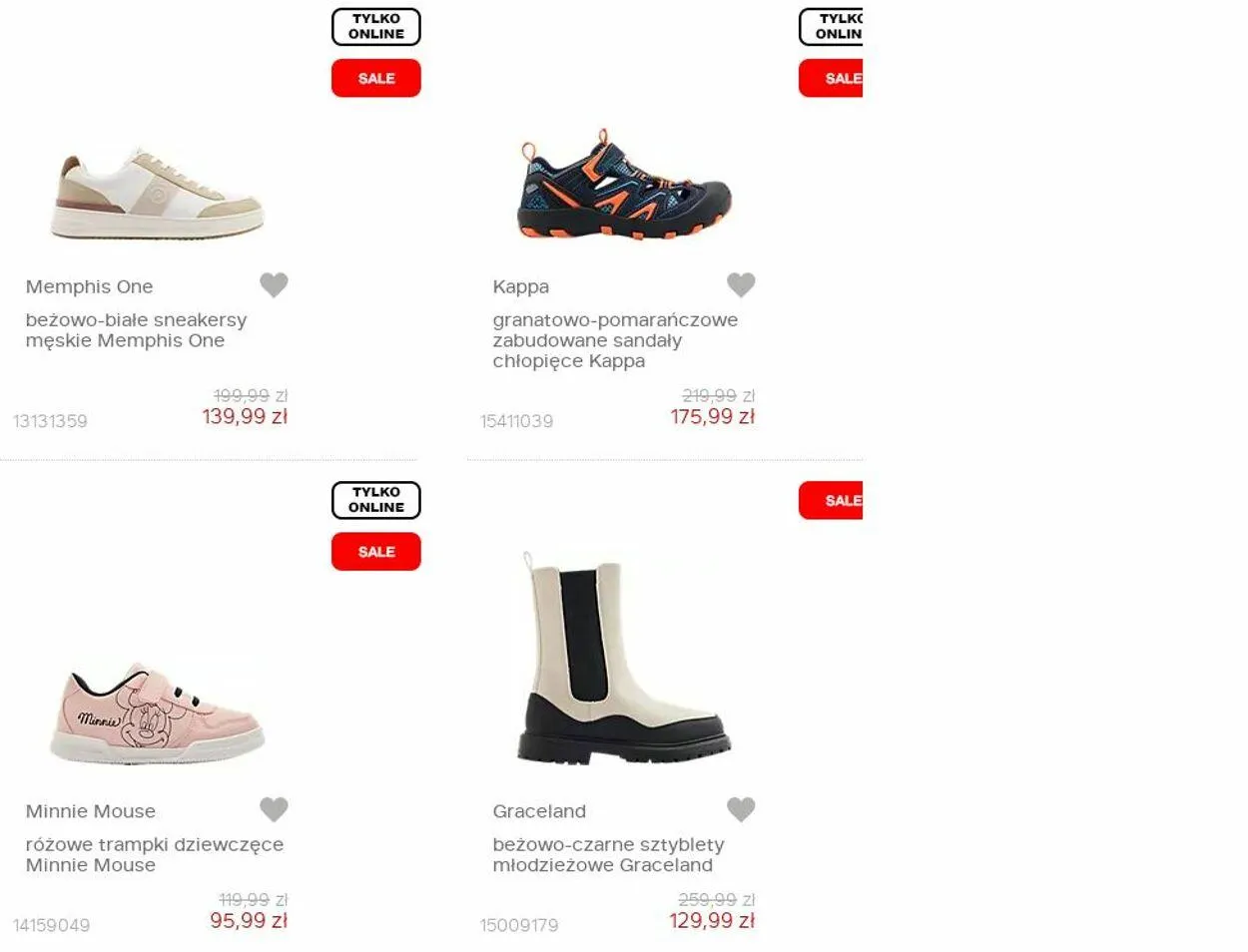Open Kappa navy-orange sandal image

pos(624,185)
